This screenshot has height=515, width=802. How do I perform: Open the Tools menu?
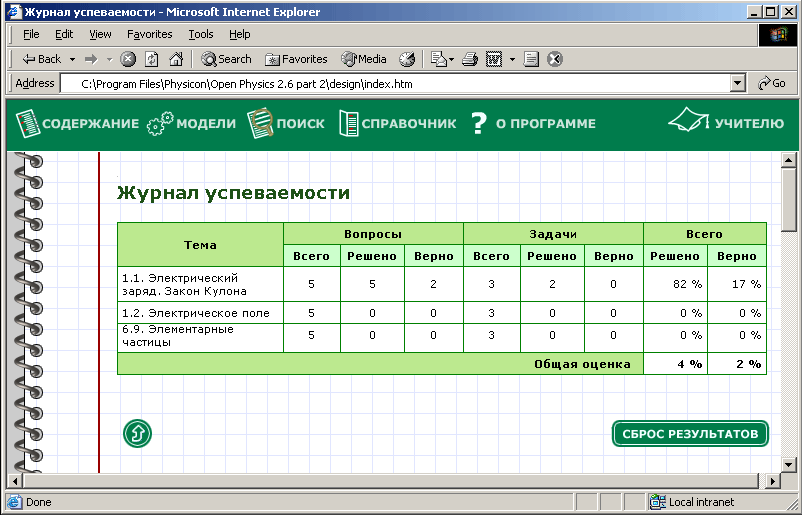pyautogui.click(x=201, y=34)
